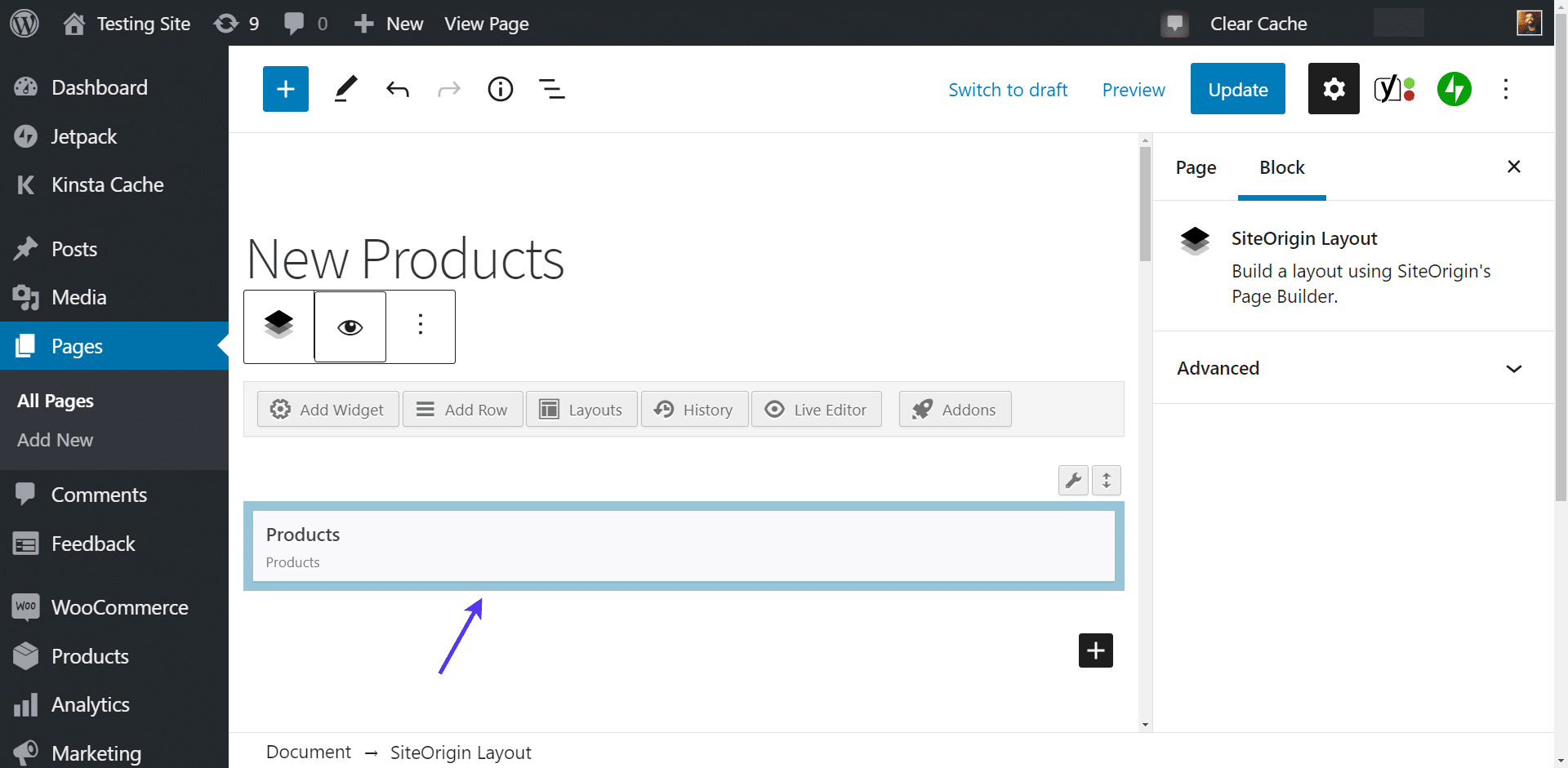Open the Yoast SEO panel icon

point(1394,89)
